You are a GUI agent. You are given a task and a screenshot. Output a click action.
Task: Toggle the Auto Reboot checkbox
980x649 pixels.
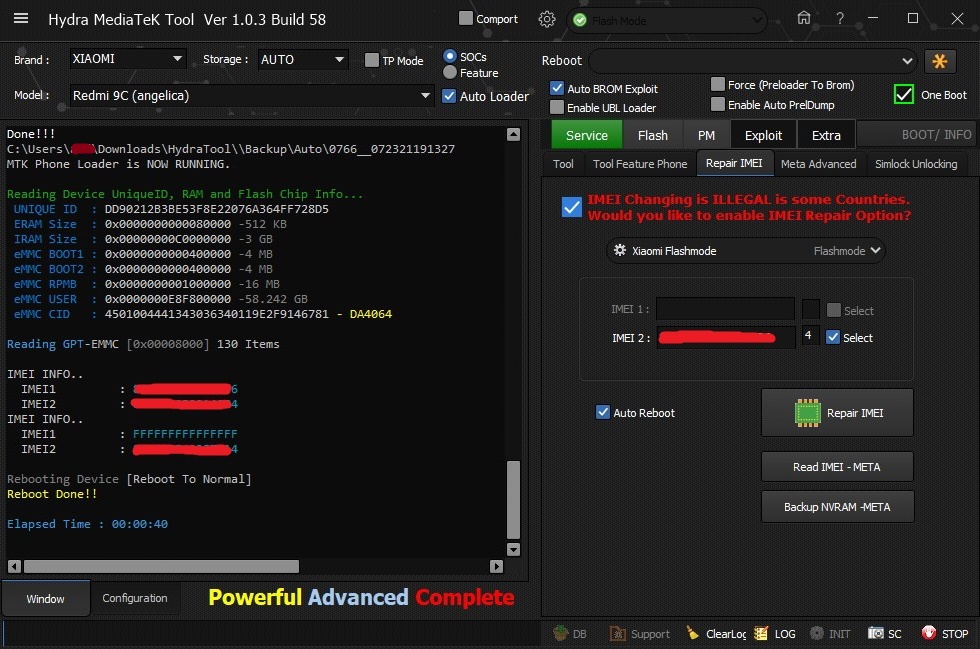602,412
